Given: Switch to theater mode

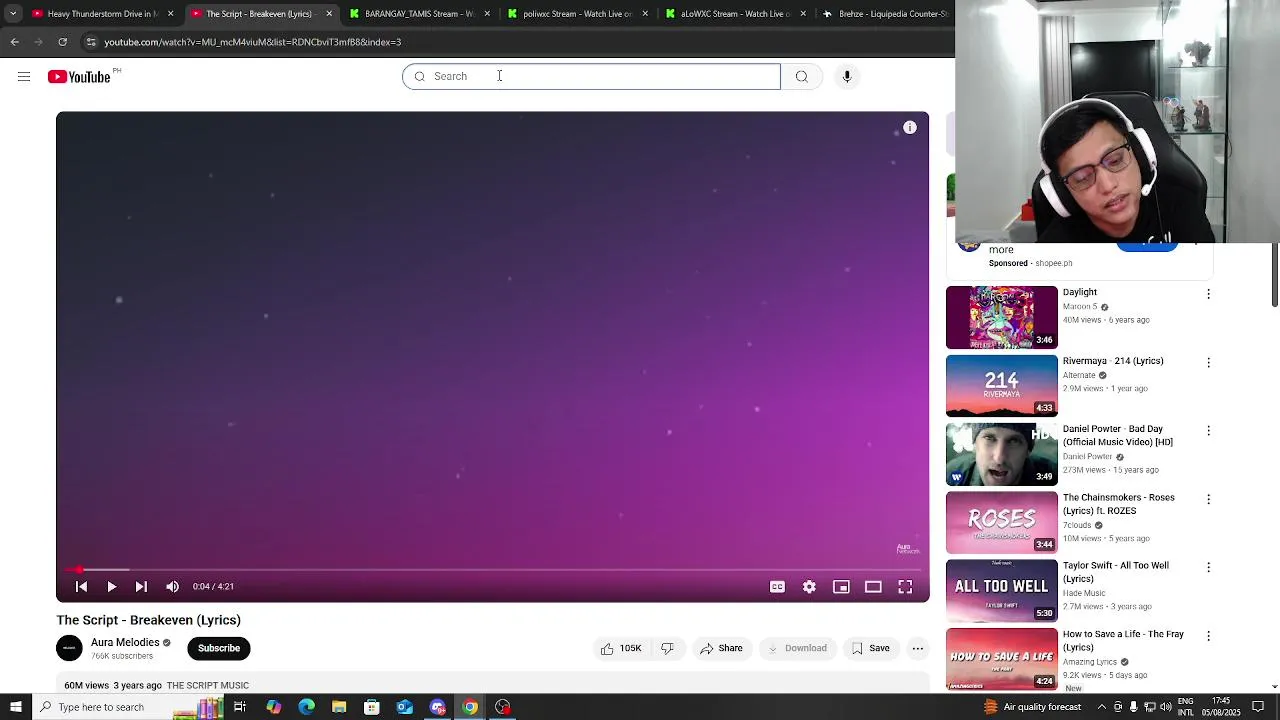Looking at the screenshot, I should 873,587.
